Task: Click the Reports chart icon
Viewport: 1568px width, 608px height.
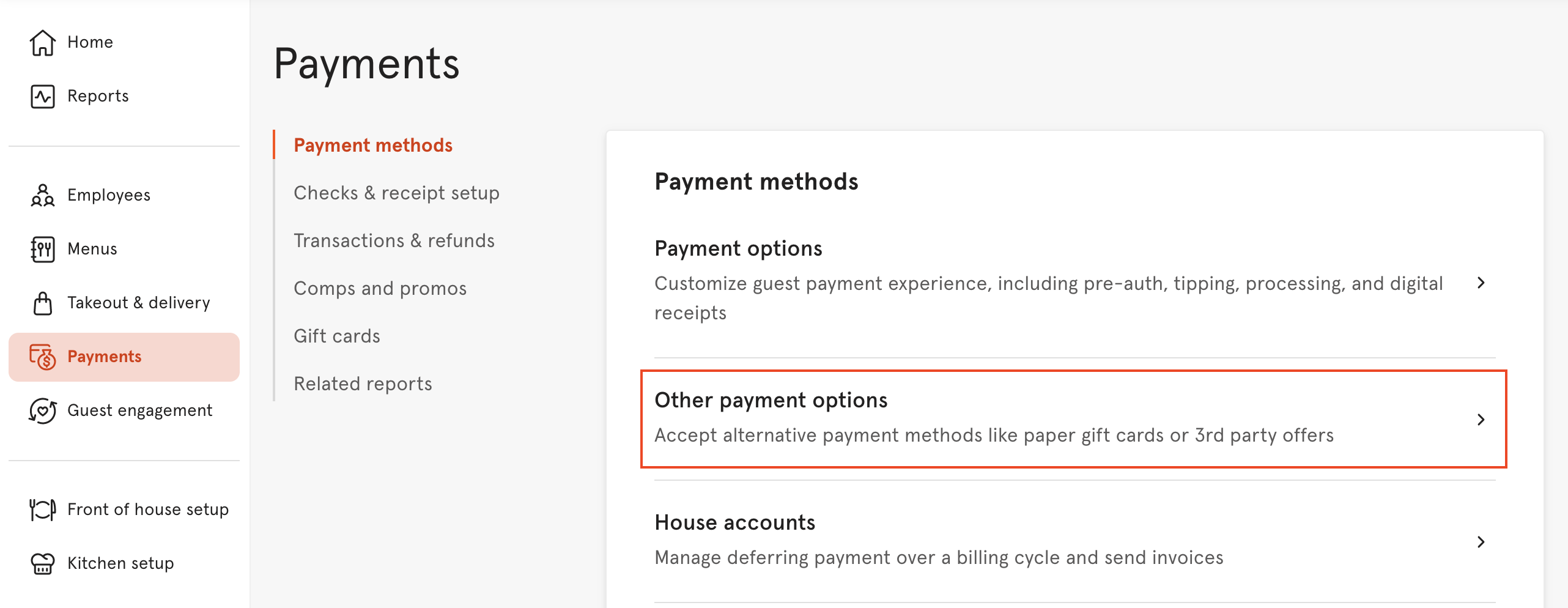Action: click(42, 97)
